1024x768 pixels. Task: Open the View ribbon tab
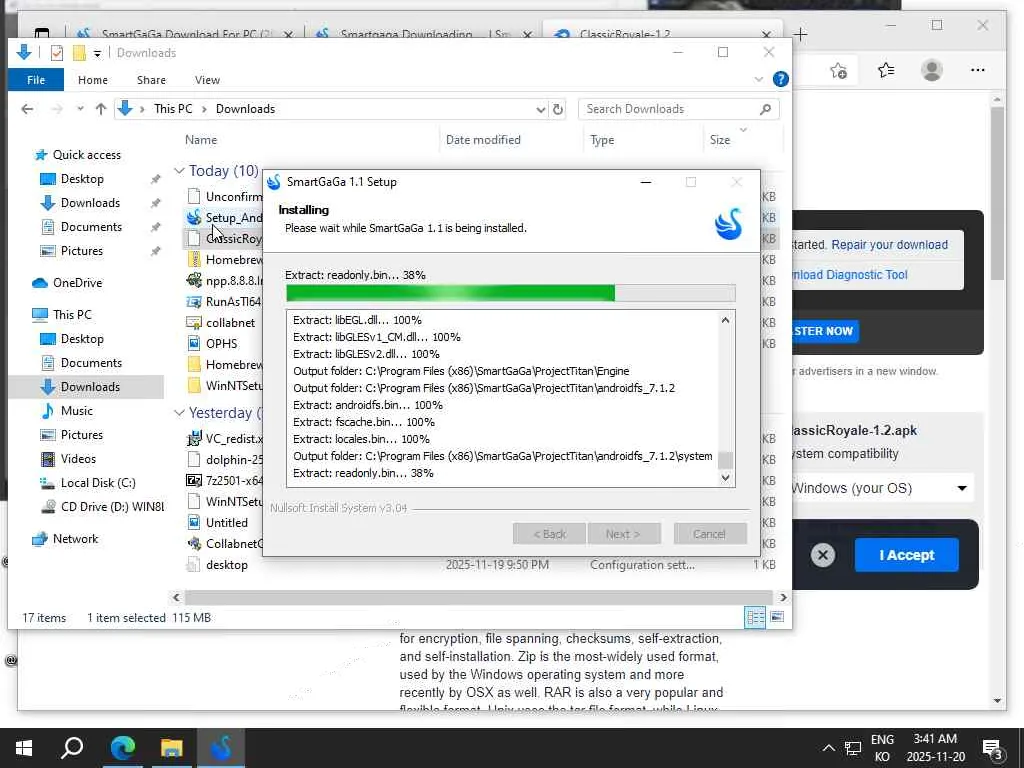tap(207, 80)
